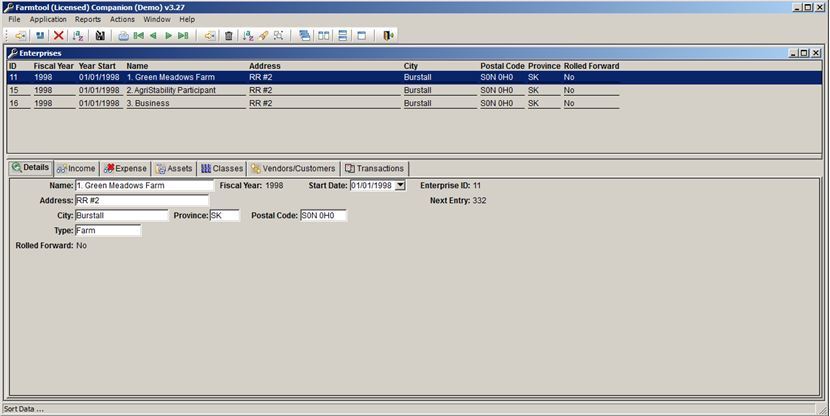Open the Classes tab
830x416 pixels.
point(222,168)
